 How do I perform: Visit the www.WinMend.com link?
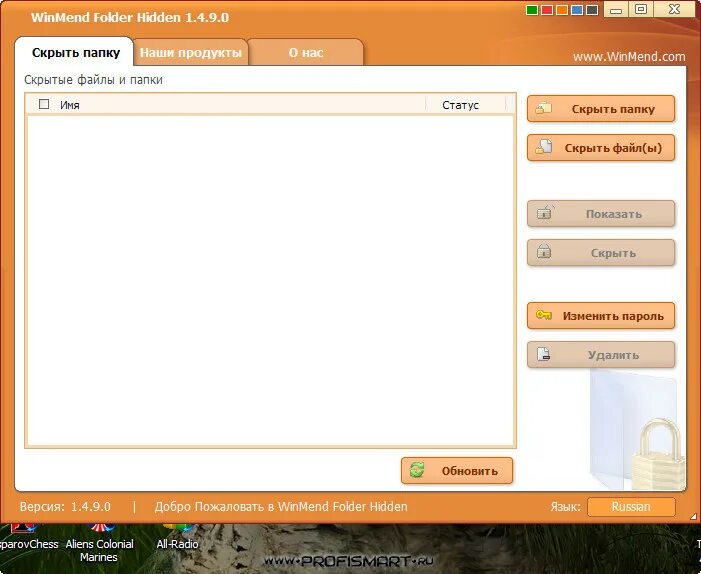[629, 56]
